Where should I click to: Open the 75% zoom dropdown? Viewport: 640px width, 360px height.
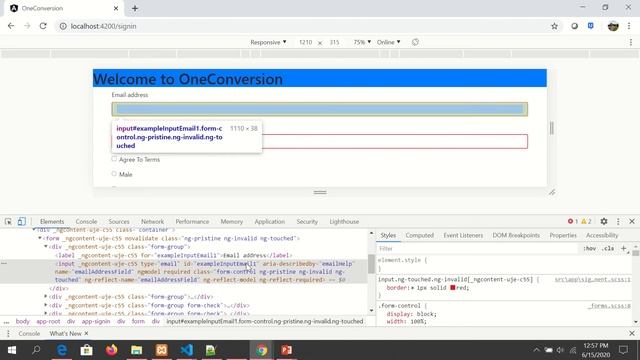click(x=362, y=42)
